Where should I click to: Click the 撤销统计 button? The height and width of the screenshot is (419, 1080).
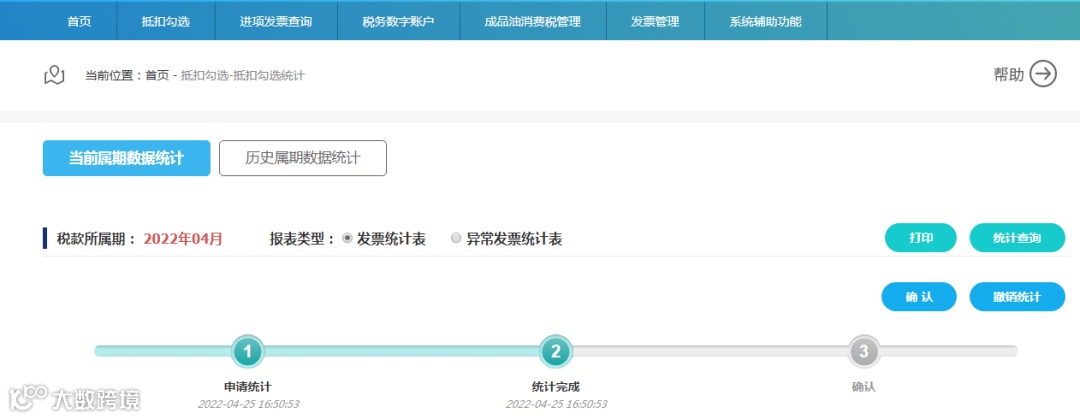(1017, 297)
